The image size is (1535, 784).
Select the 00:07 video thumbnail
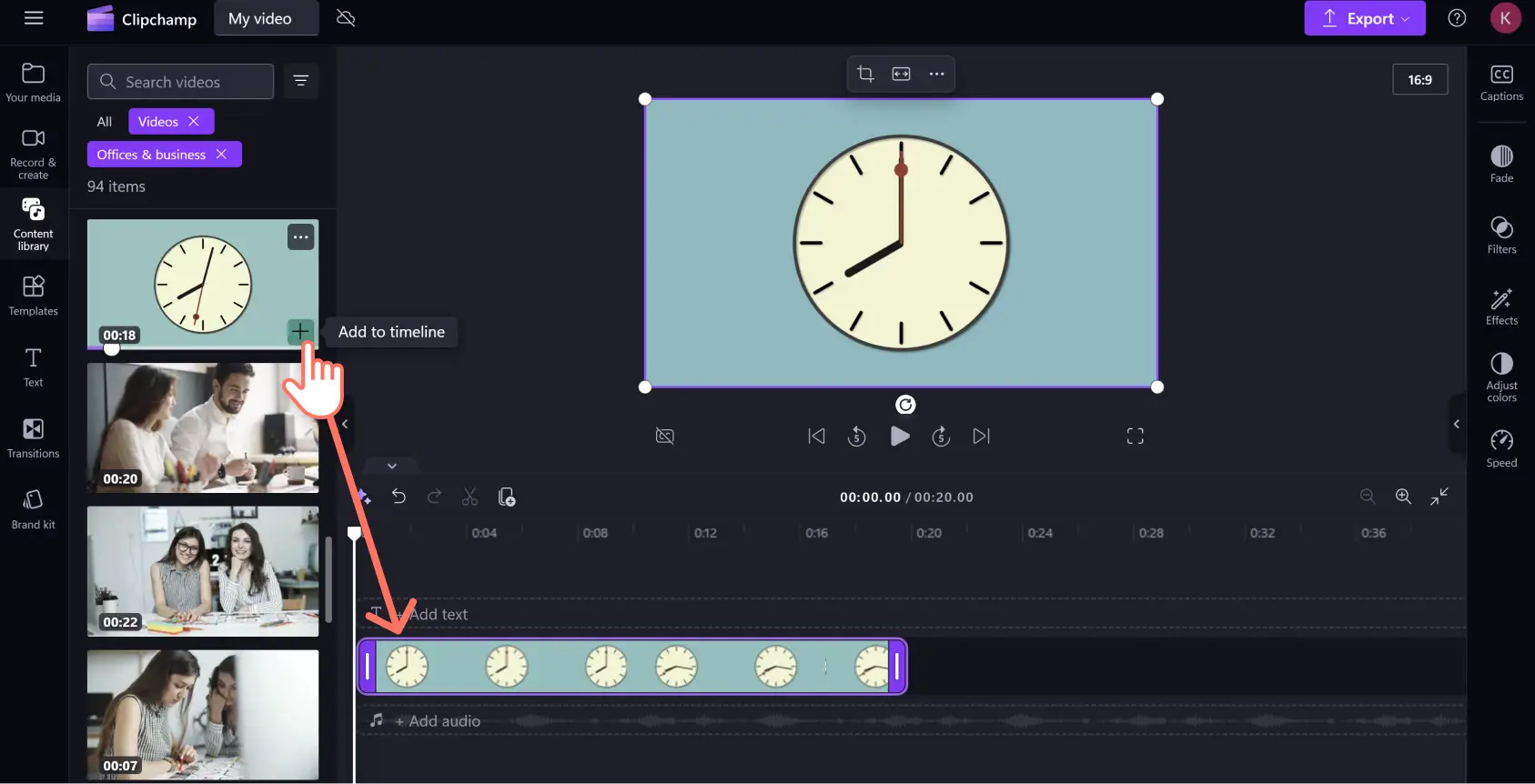pyautogui.click(x=203, y=715)
